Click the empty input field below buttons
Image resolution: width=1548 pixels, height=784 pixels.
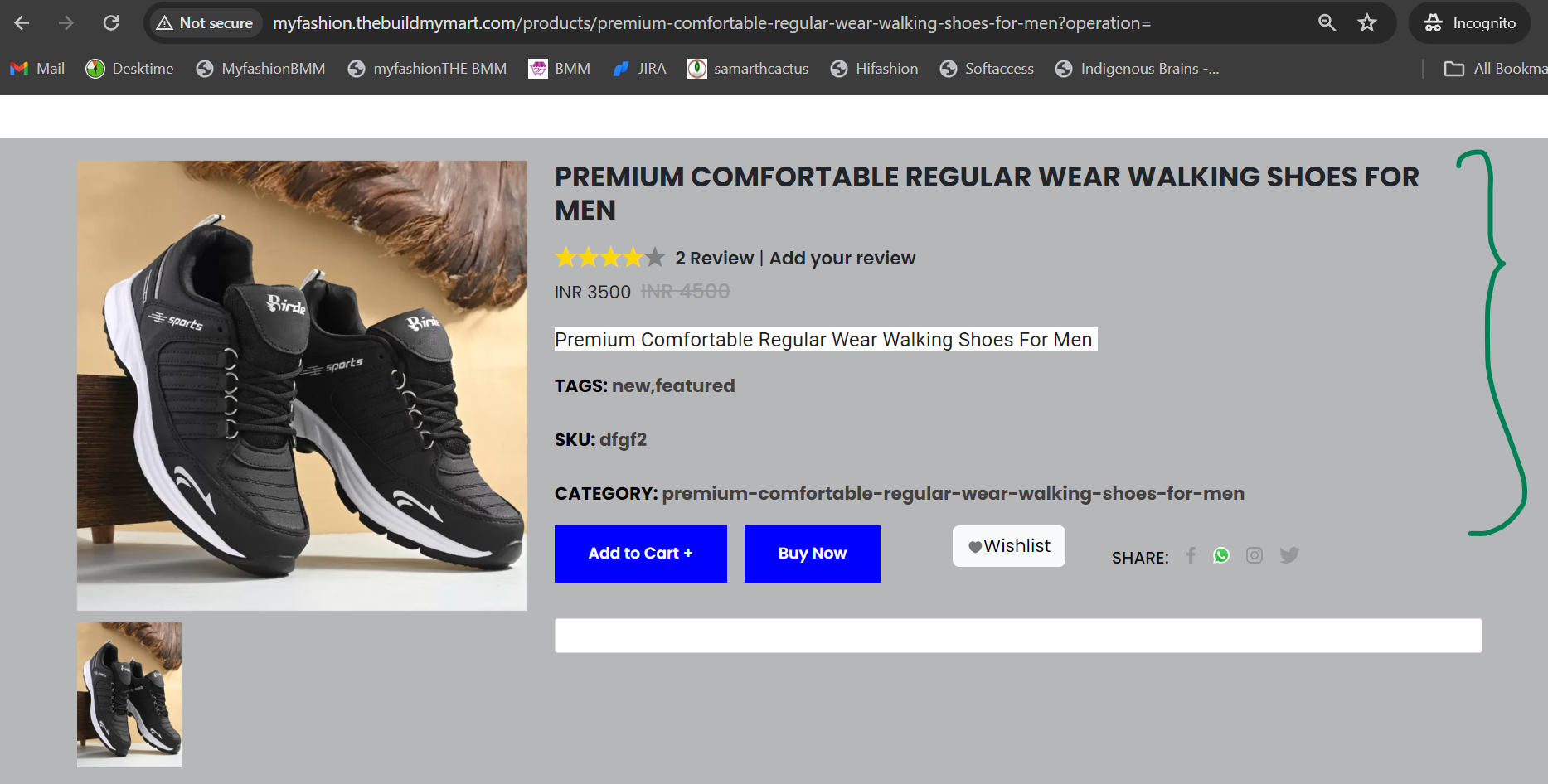coord(1018,636)
